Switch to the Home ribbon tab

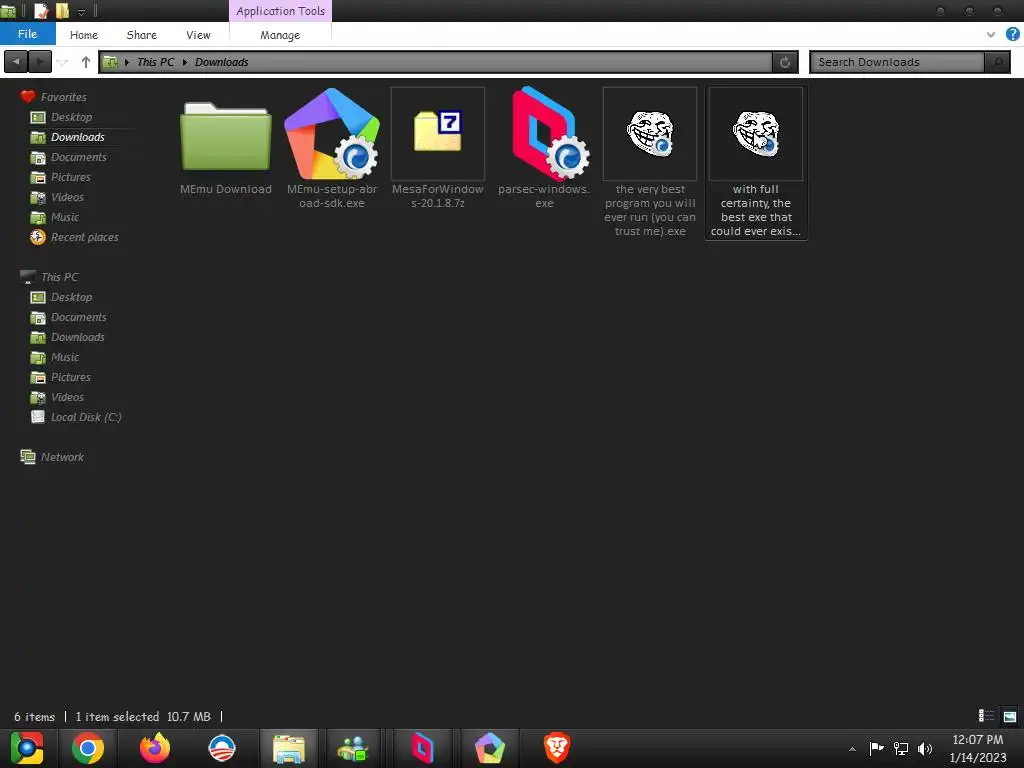coord(84,35)
